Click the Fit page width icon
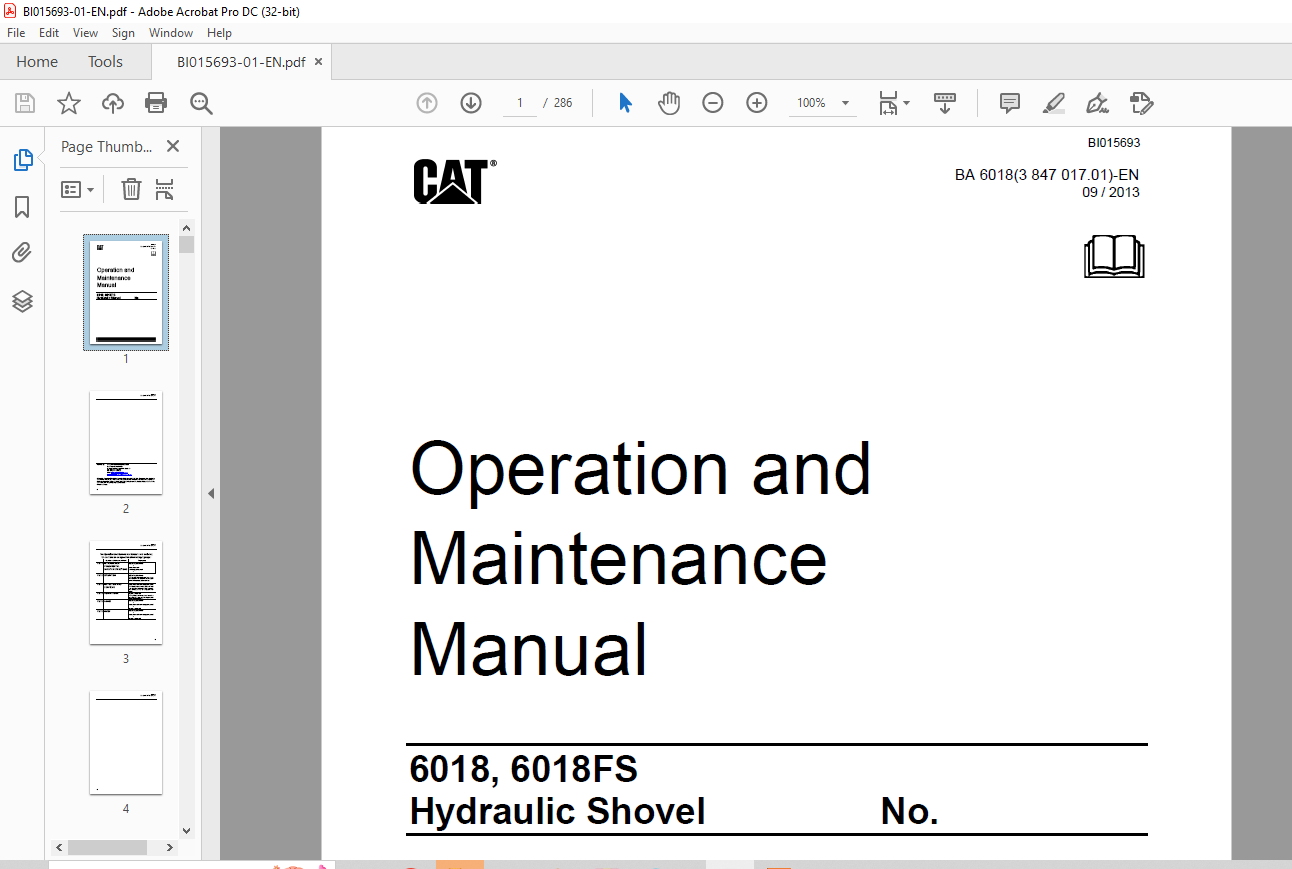1292x869 pixels. click(x=888, y=103)
